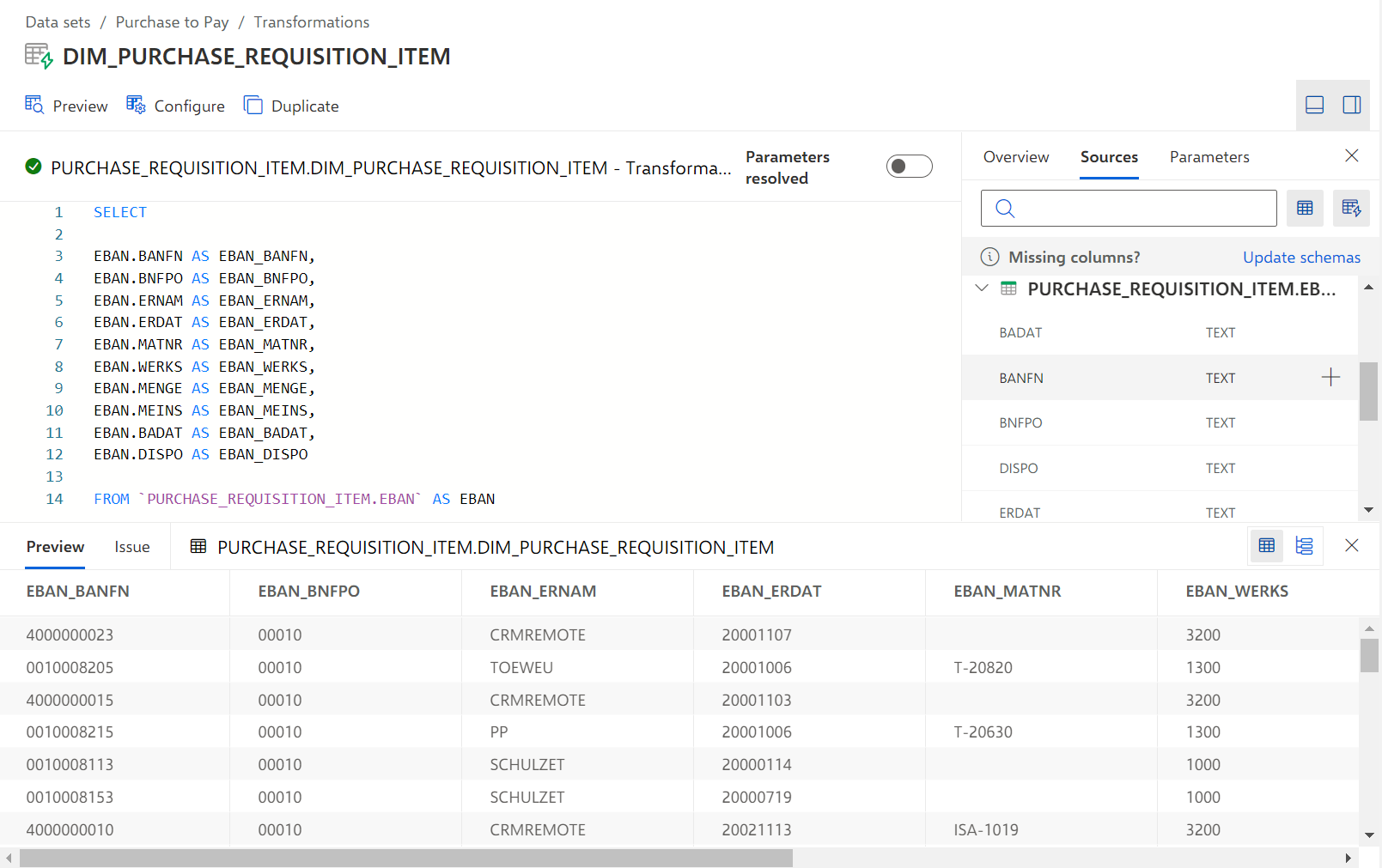Click the table edit icon beside search
Image resolution: width=1382 pixels, height=868 pixels.
[x=1351, y=208]
